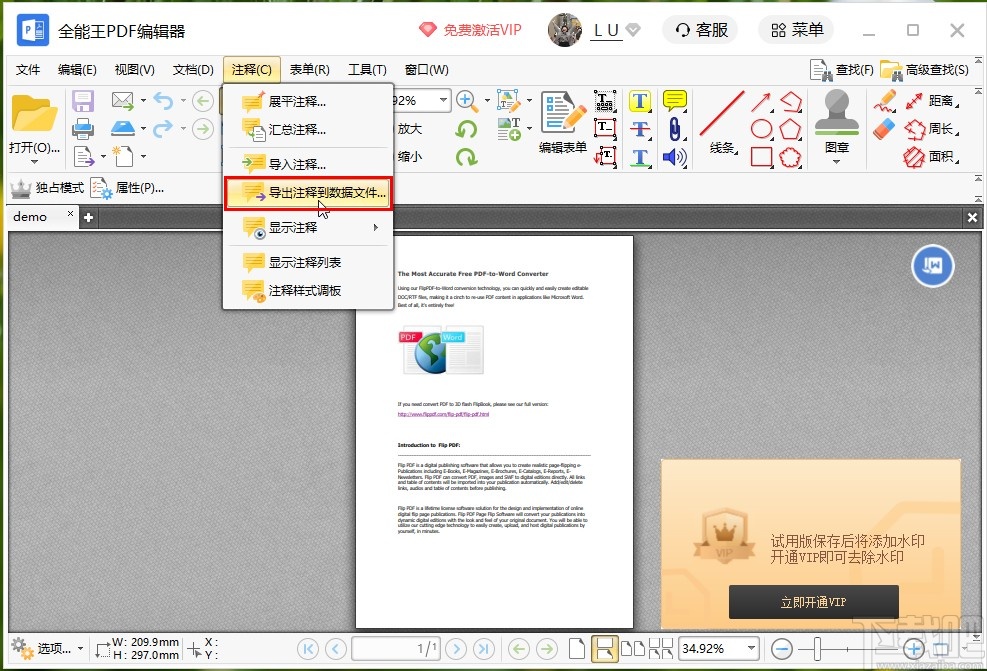The width and height of the screenshot is (987, 671).
Task: Select the paperclip file attachment tool
Action: point(674,129)
